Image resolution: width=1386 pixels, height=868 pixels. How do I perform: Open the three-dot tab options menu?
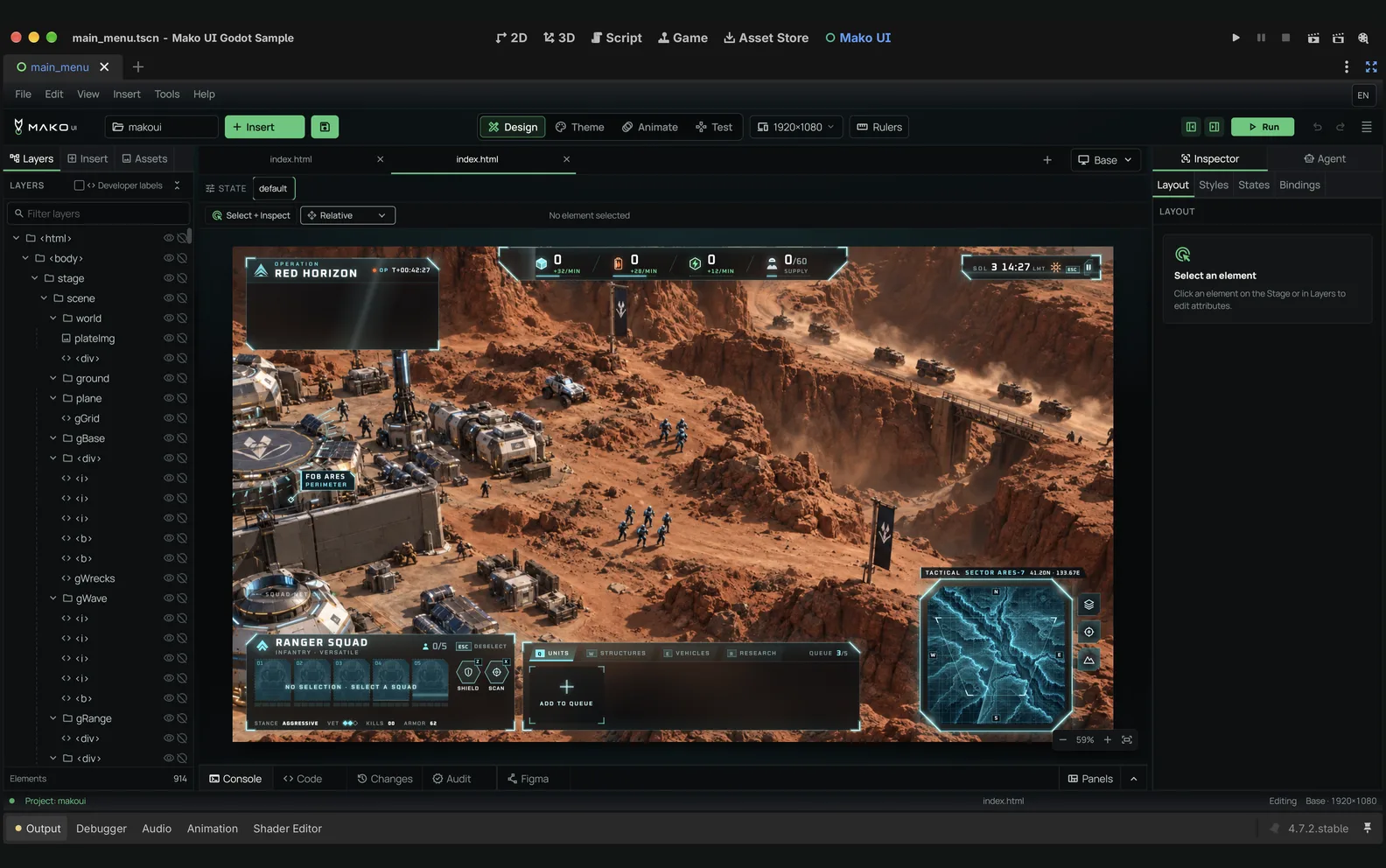click(1346, 66)
